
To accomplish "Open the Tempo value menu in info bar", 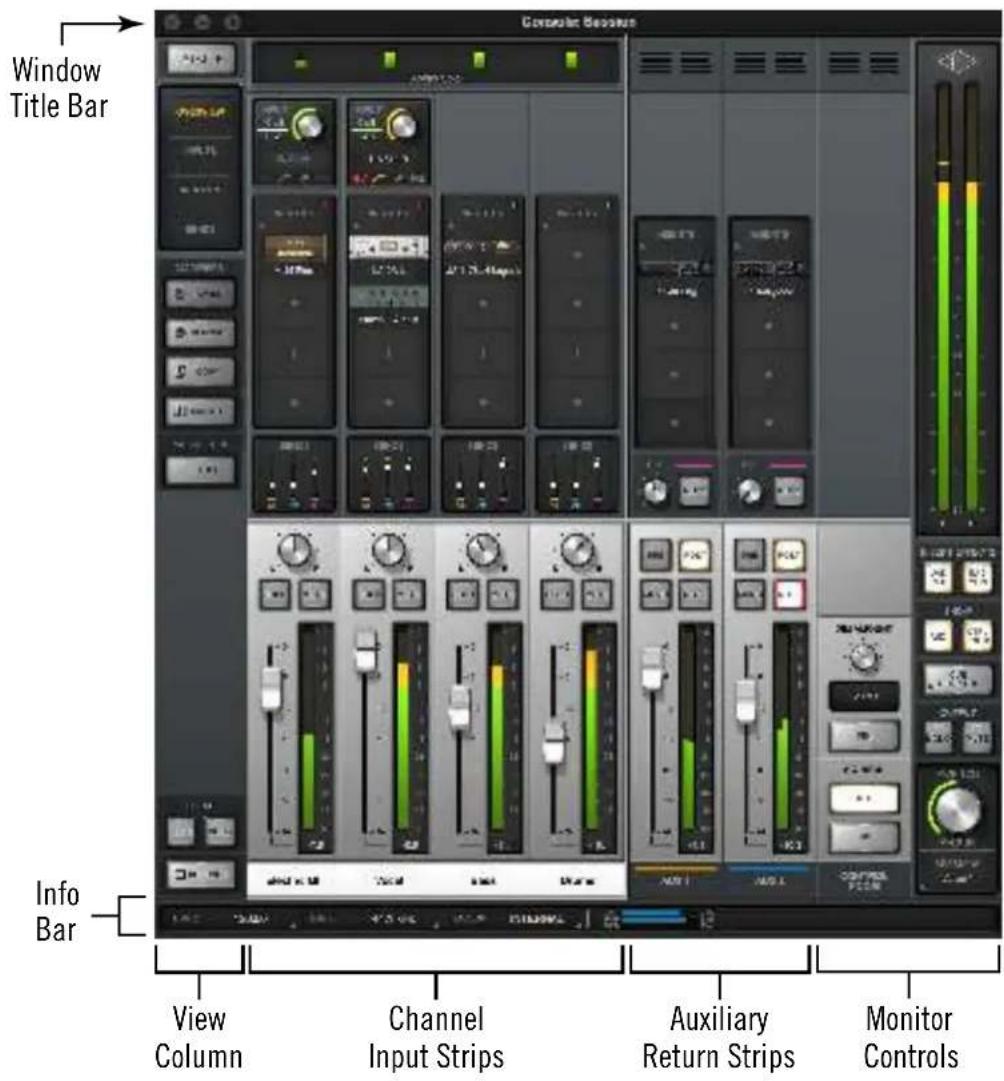I will coord(252,919).
